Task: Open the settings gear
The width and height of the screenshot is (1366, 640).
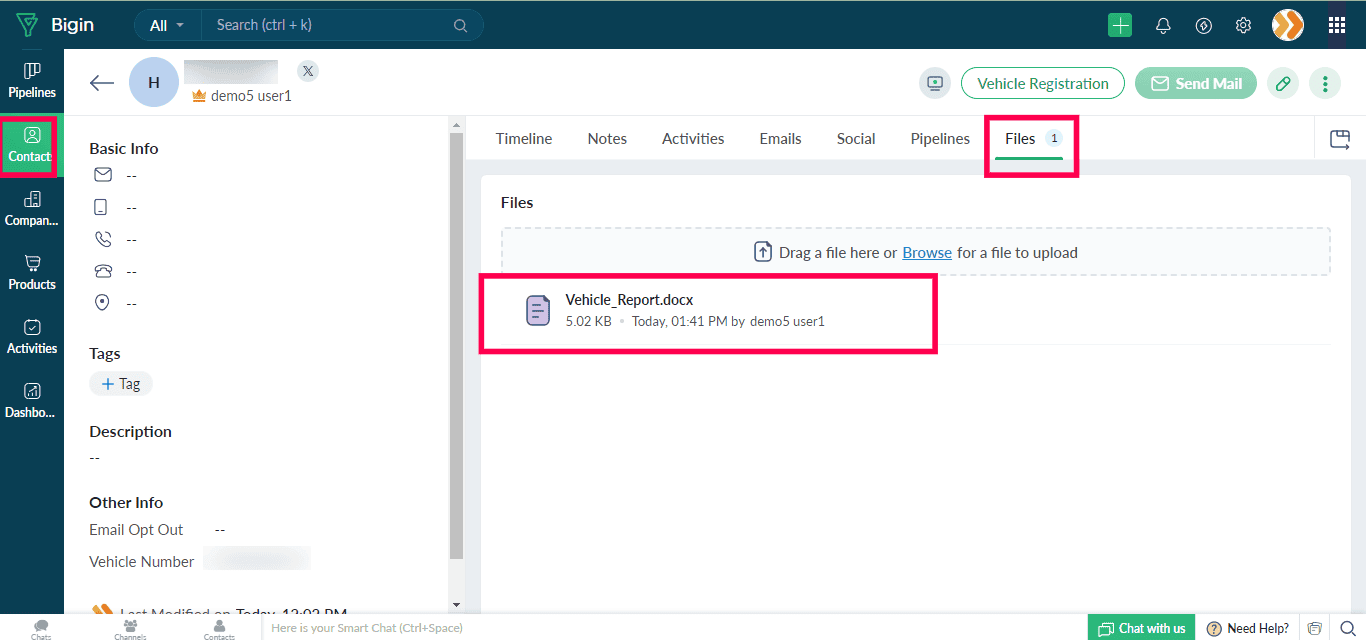Action: 1243,26
